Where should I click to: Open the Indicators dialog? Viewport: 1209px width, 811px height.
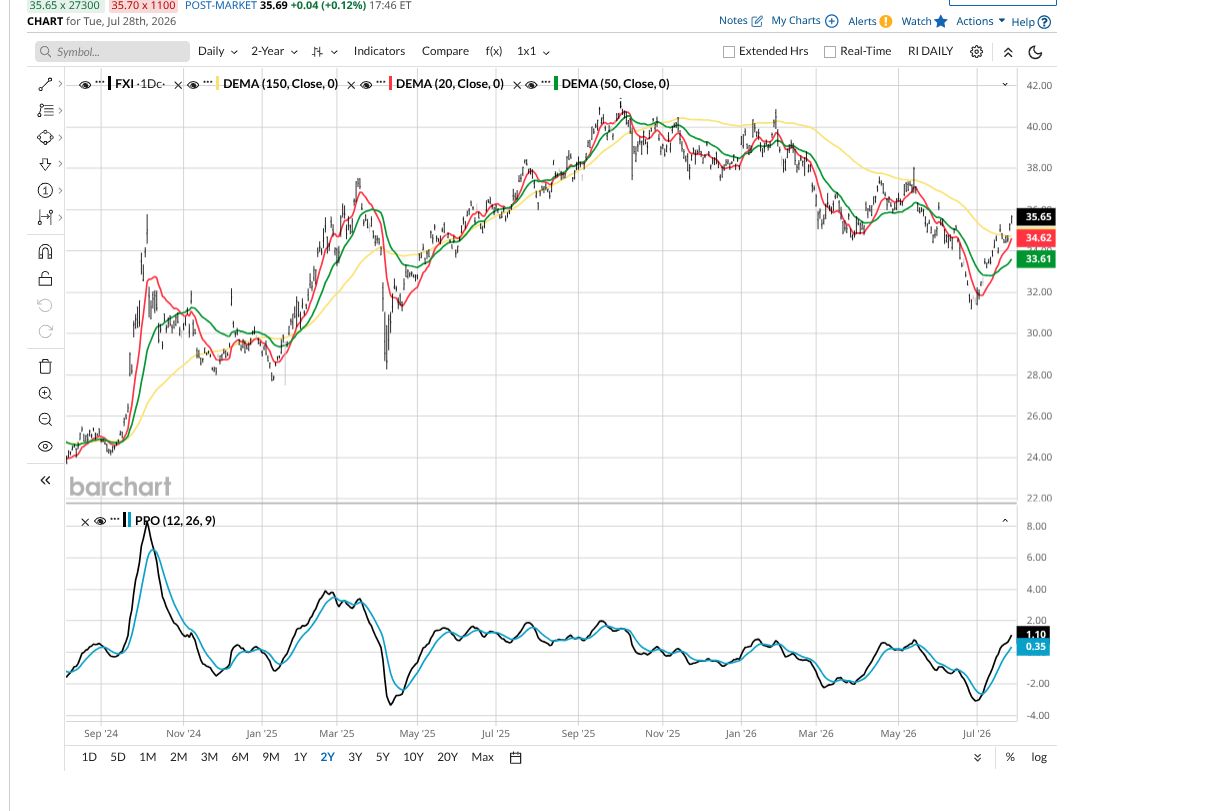(x=379, y=51)
